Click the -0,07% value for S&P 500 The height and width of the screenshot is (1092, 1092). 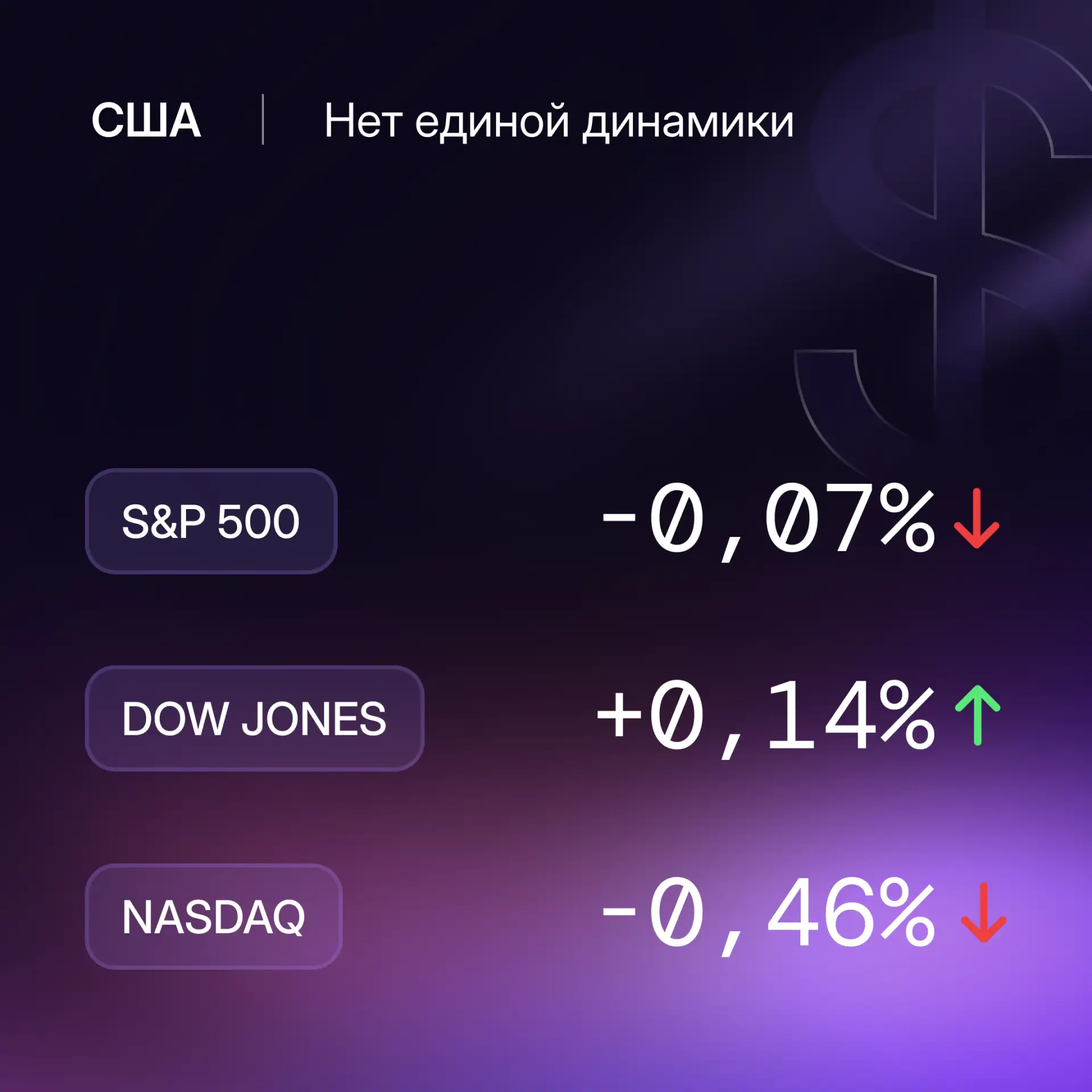(768, 520)
